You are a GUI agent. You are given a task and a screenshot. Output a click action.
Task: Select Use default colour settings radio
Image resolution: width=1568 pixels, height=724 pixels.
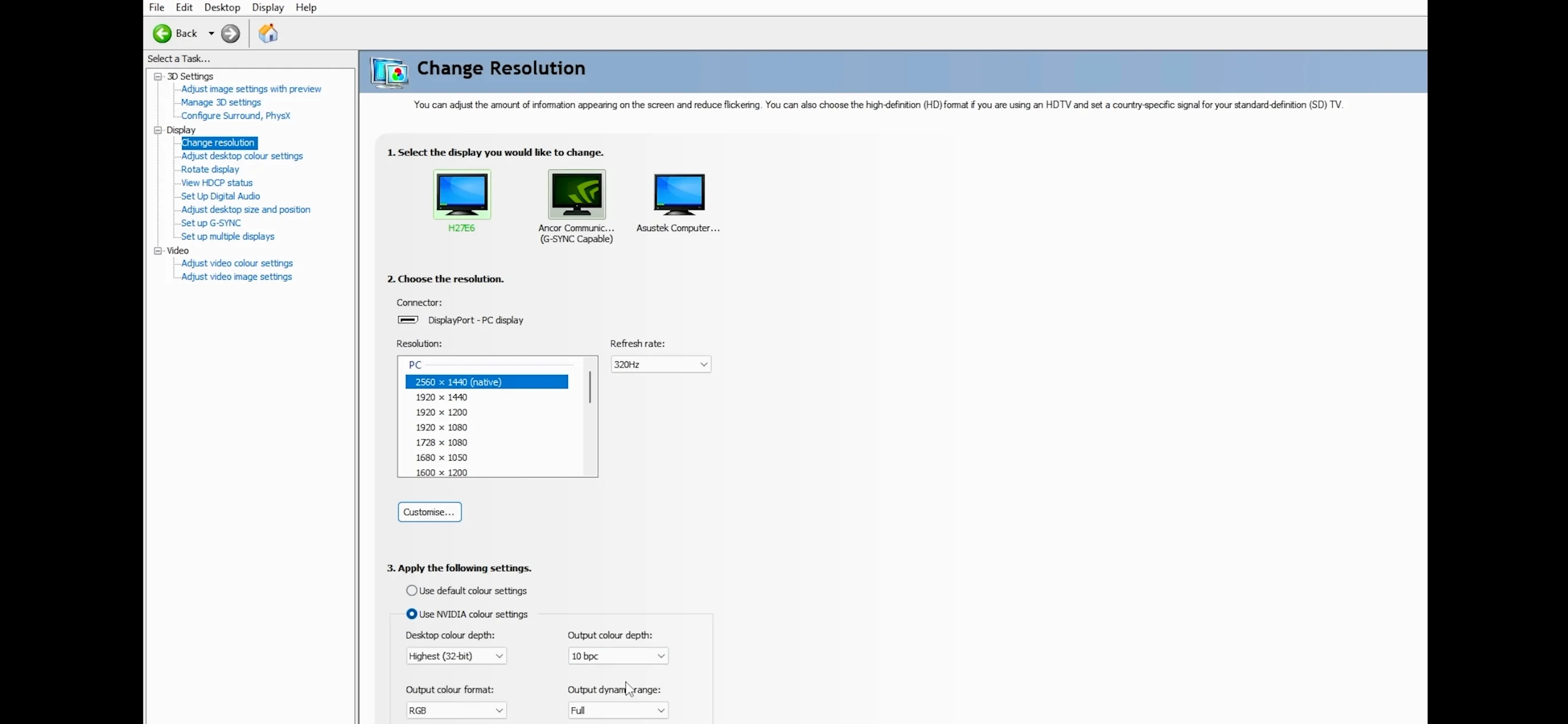(412, 590)
